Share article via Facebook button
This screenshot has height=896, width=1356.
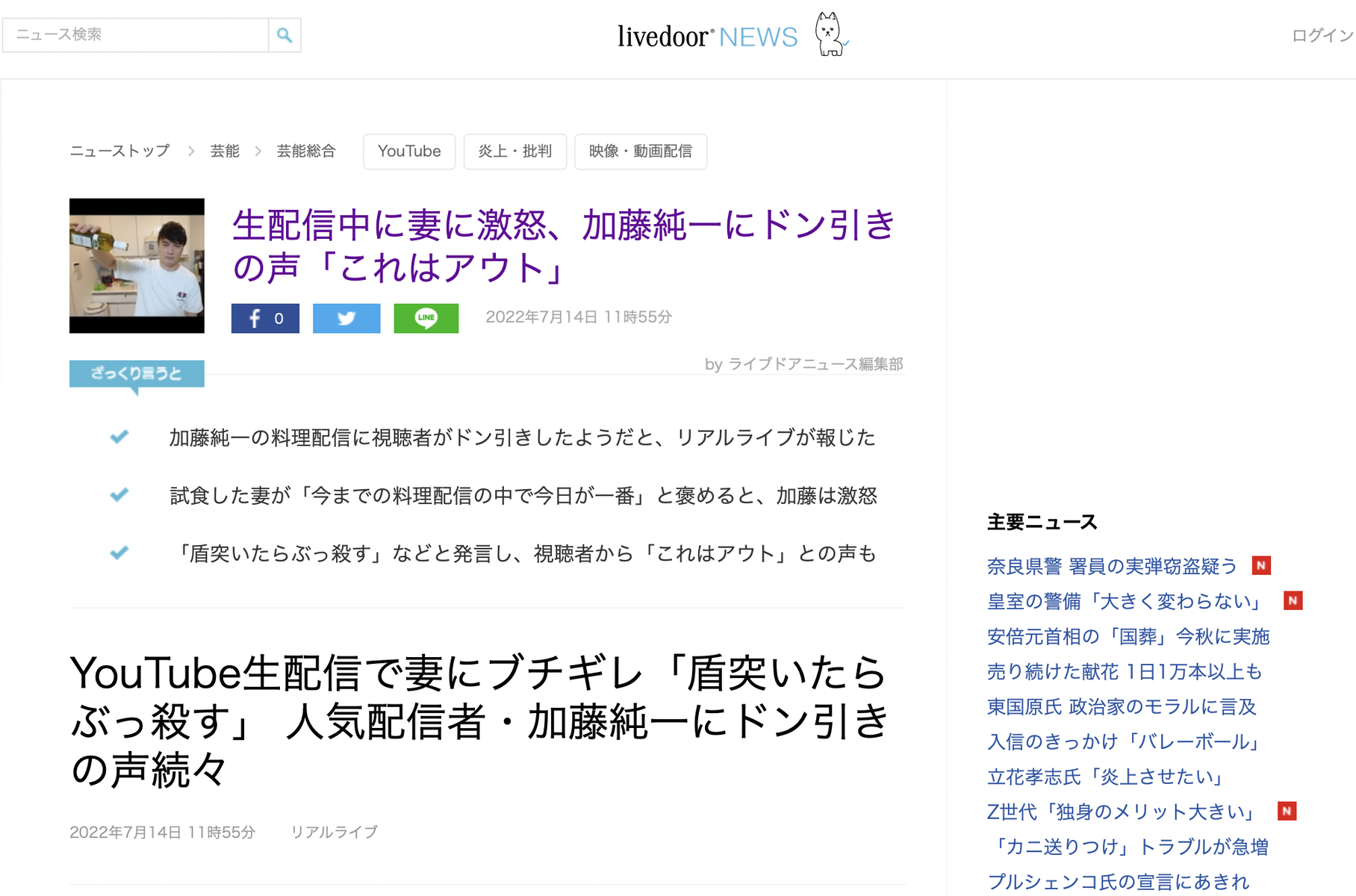pyautogui.click(x=265, y=318)
